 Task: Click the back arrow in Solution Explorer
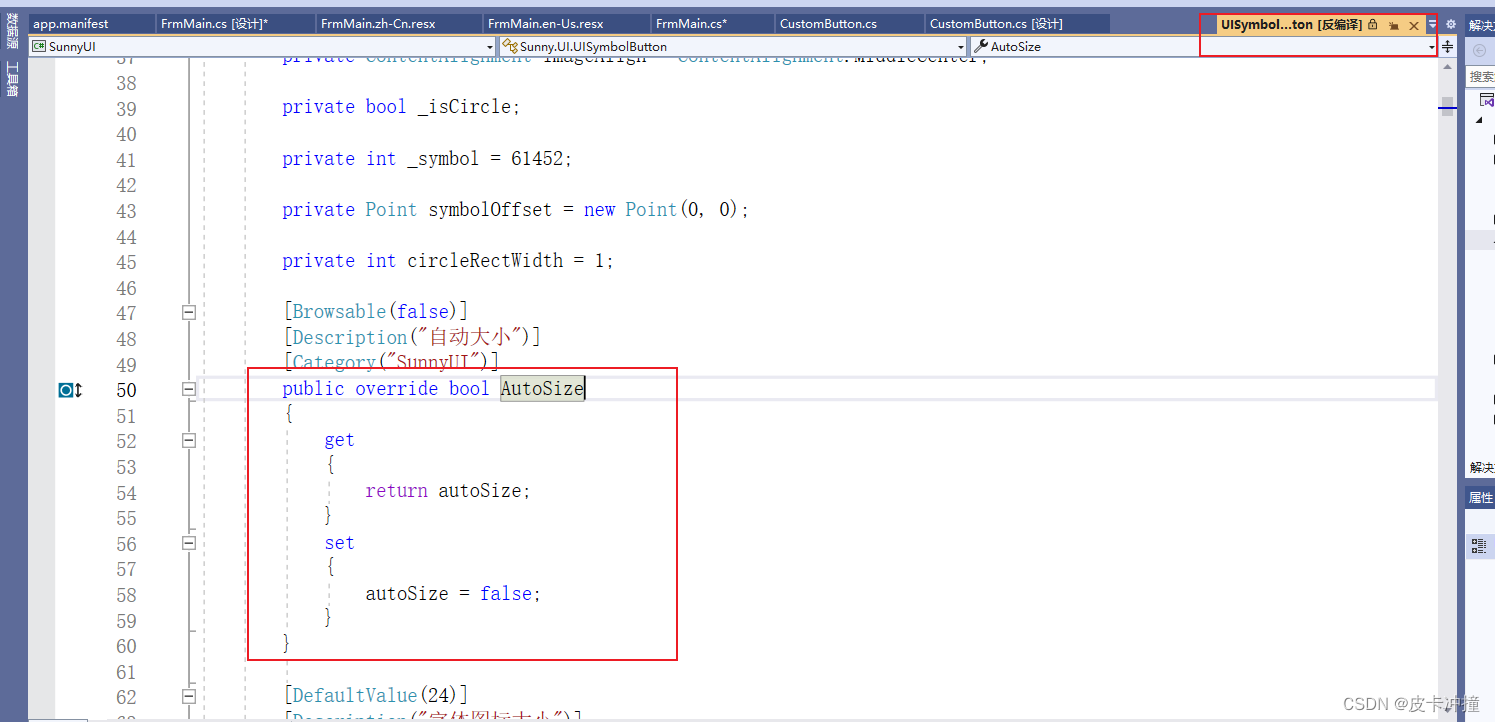pyautogui.click(x=1480, y=50)
